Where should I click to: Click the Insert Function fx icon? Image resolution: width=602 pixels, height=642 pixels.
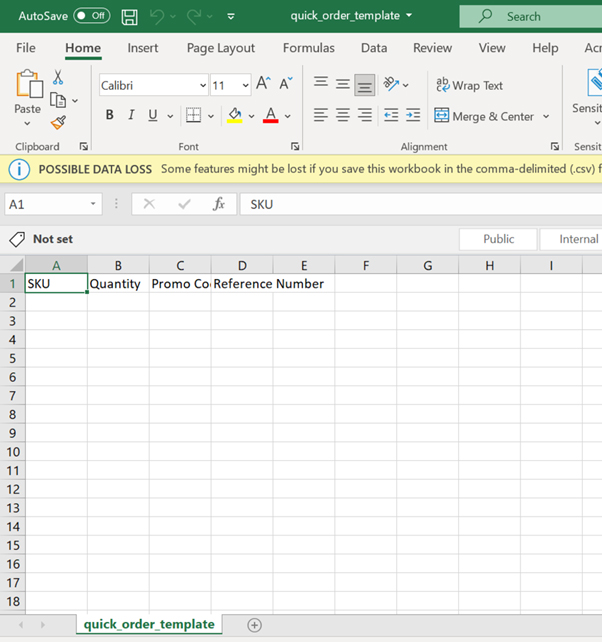coord(219,203)
